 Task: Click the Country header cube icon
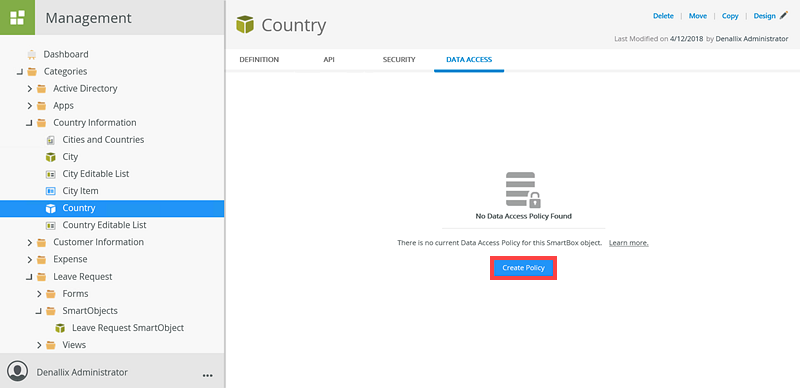click(245, 25)
